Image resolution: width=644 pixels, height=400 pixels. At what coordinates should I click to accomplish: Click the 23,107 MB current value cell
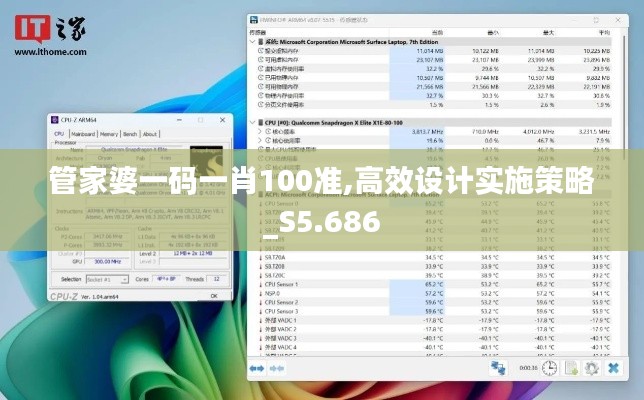(x=430, y=60)
